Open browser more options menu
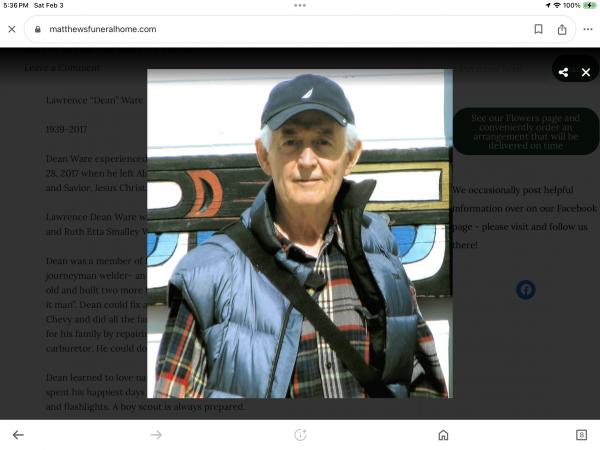Viewport: 600px width, 450px height. click(x=586, y=29)
